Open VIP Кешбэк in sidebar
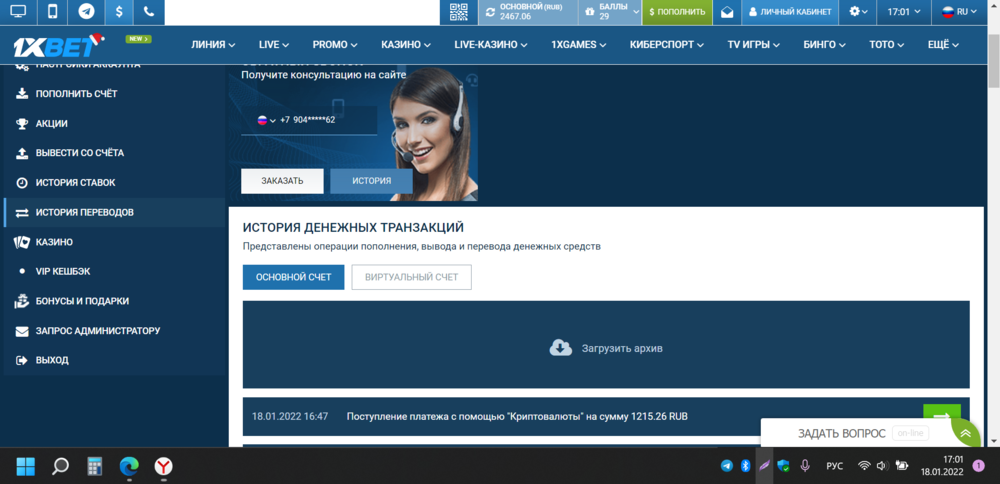The width and height of the screenshot is (1000, 484). tap(114, 271)
